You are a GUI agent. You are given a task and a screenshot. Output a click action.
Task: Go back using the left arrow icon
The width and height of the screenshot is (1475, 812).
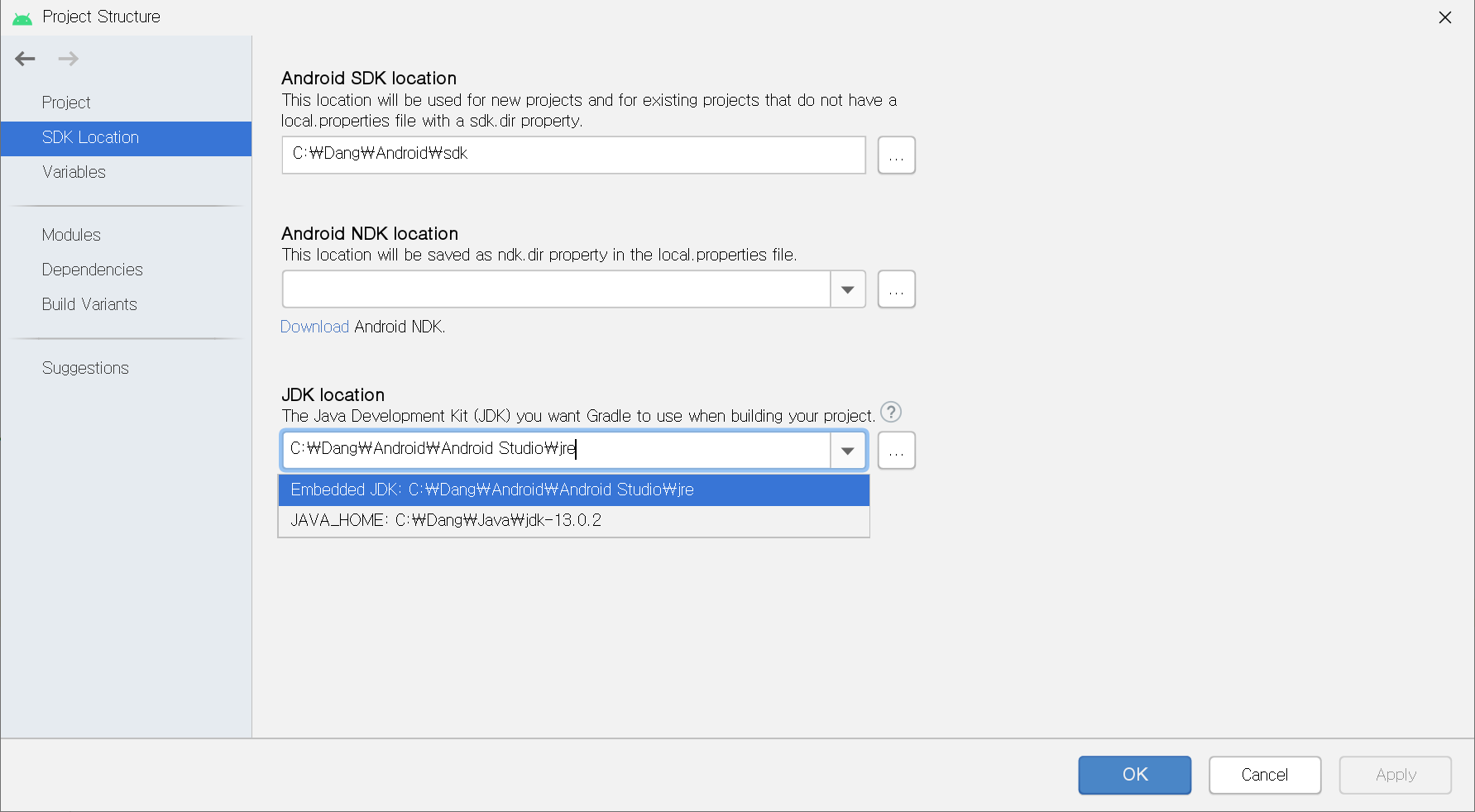point(26,59)
